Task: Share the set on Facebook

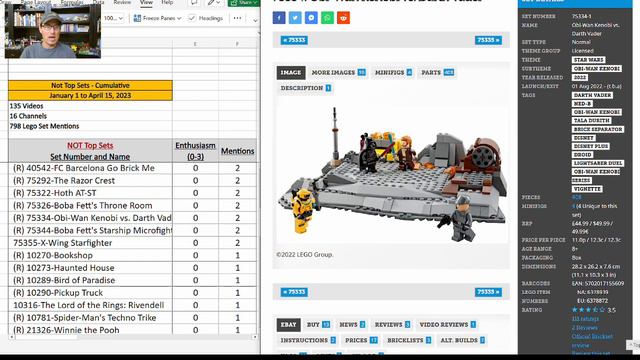Action: [x=279, y=18]
